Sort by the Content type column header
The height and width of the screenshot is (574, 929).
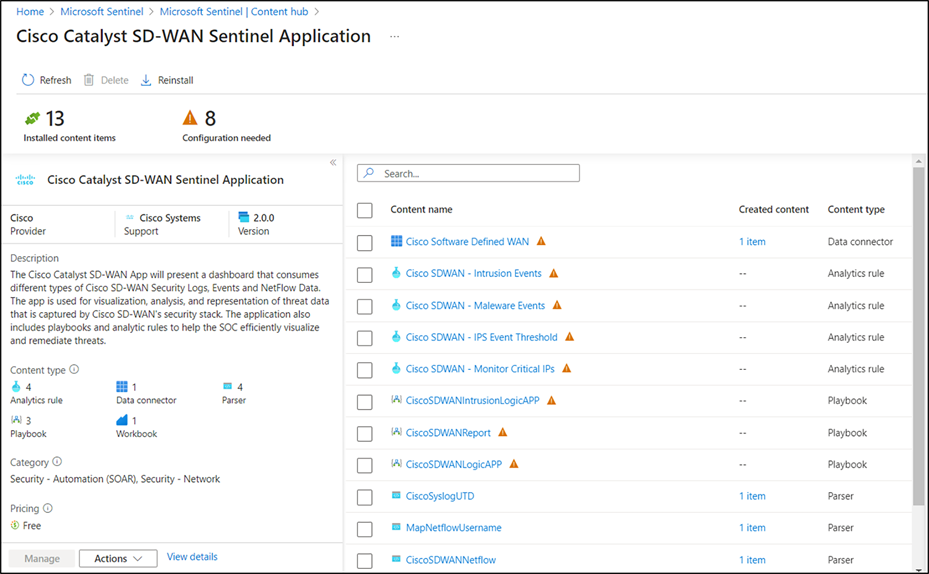(856, 209)
